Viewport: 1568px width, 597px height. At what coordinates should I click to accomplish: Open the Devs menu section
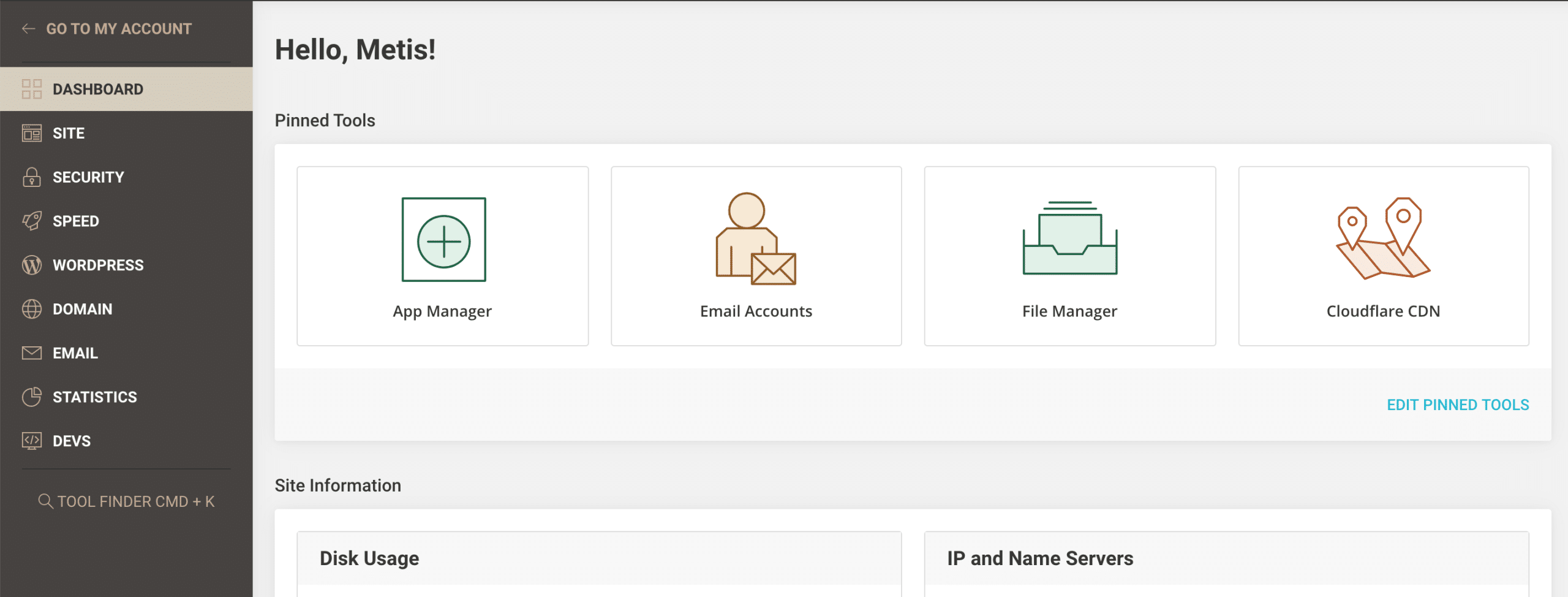pos(126,441)
